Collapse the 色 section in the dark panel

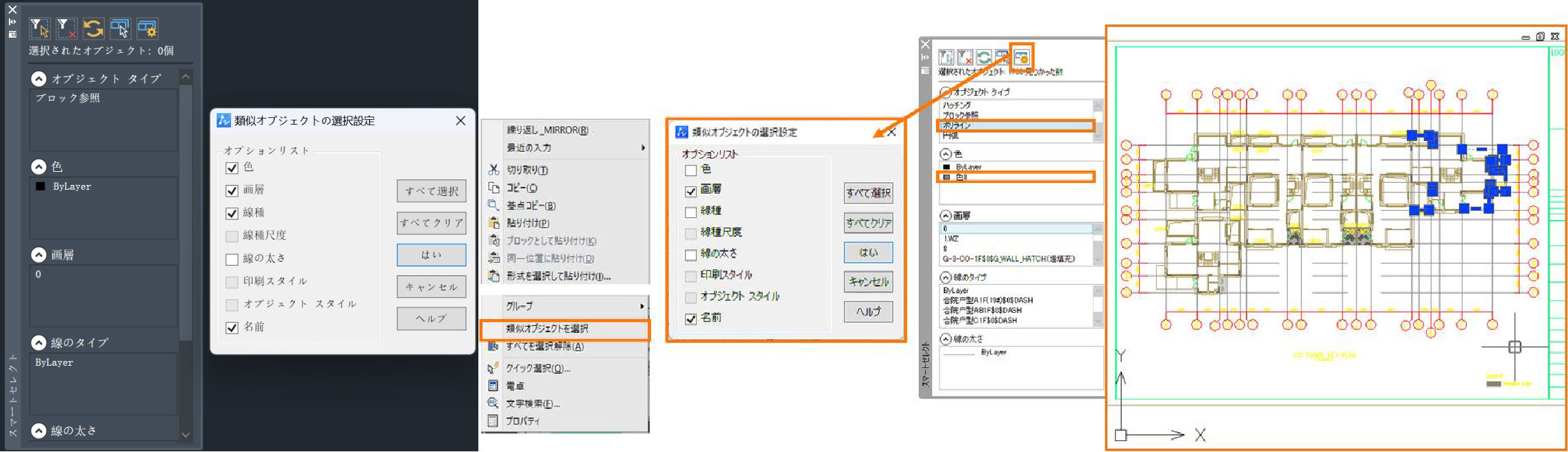coord(39,166)
